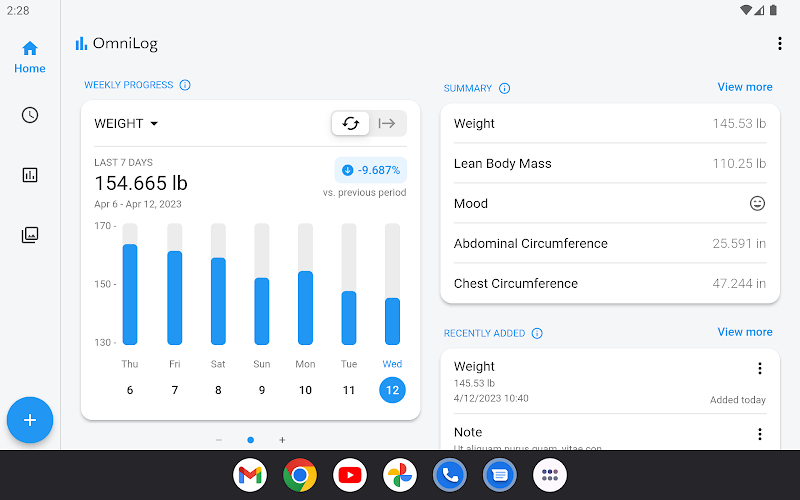800x500 pixels.
Task: Select the Wednesday bar in weight chart
Action: tap(392, 284)
